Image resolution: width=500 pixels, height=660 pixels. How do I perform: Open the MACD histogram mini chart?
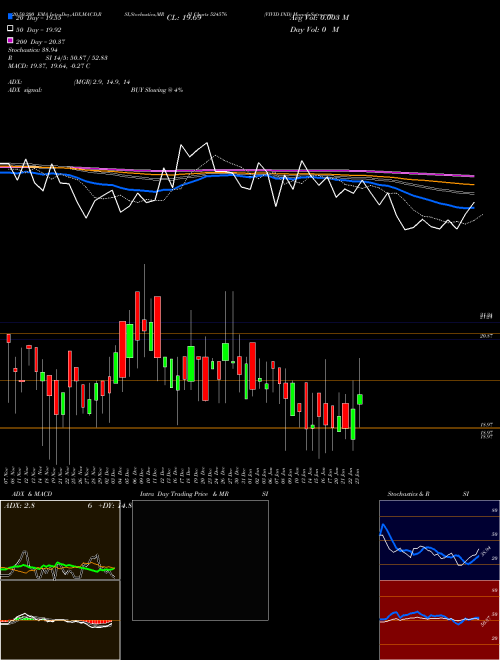point(60,620)
